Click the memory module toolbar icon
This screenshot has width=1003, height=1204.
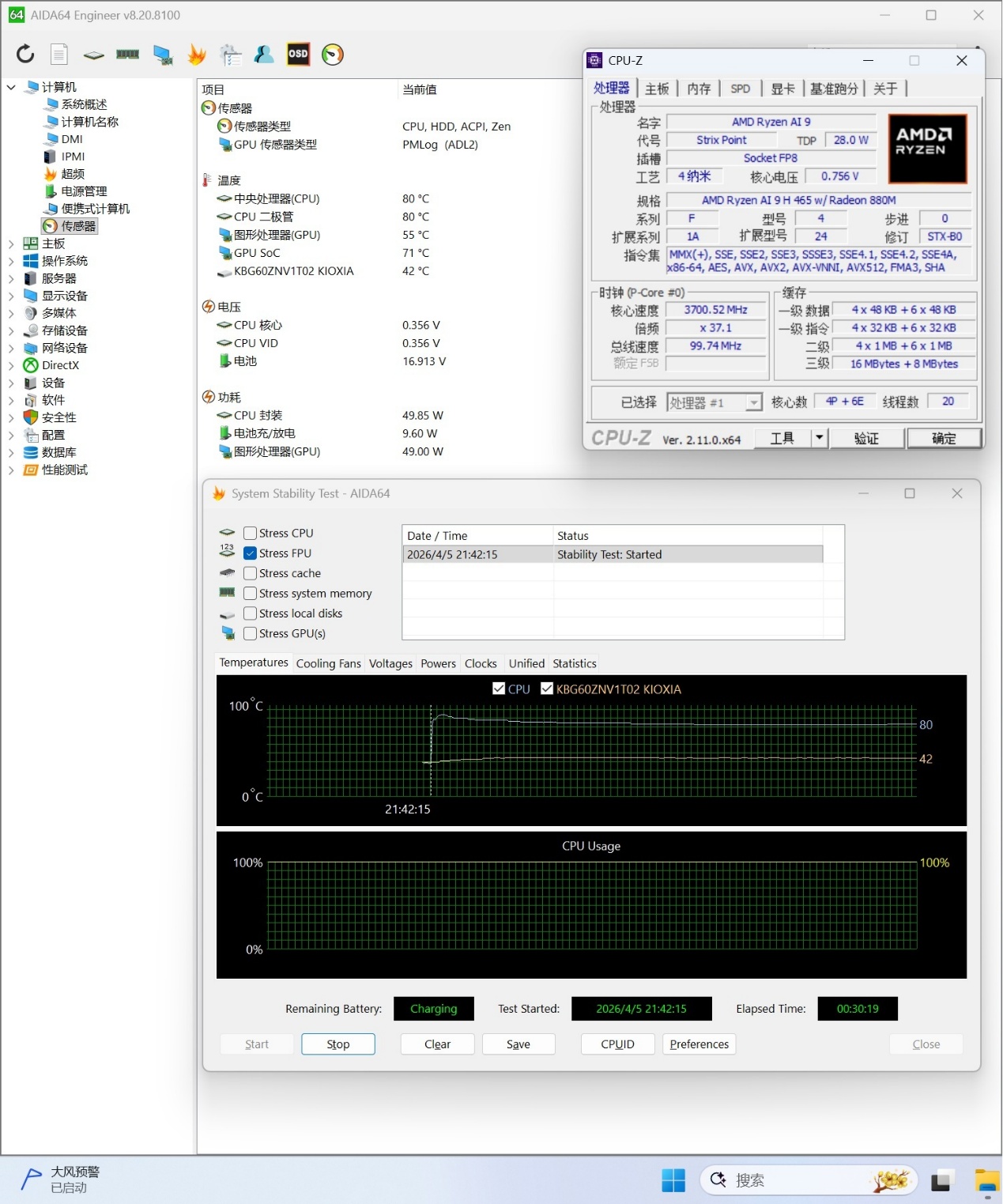click(127, 54)
